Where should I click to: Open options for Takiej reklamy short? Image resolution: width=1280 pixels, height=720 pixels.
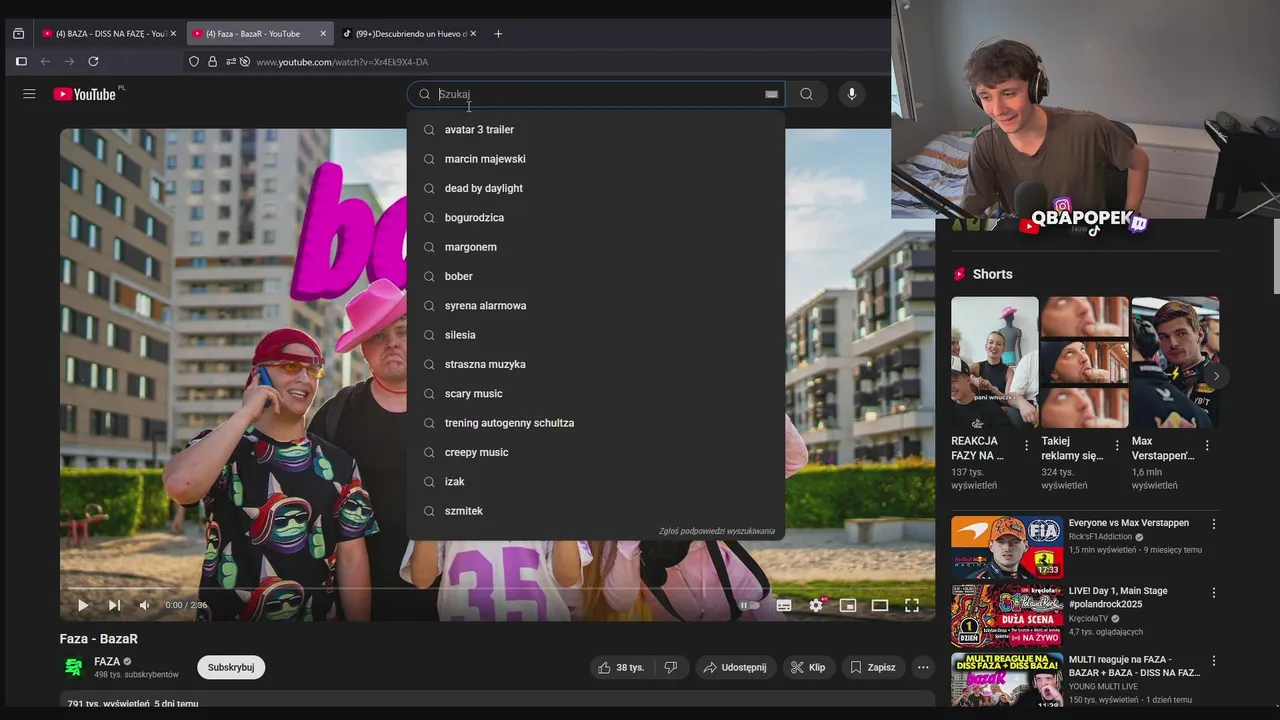(x=1117, y=446)
